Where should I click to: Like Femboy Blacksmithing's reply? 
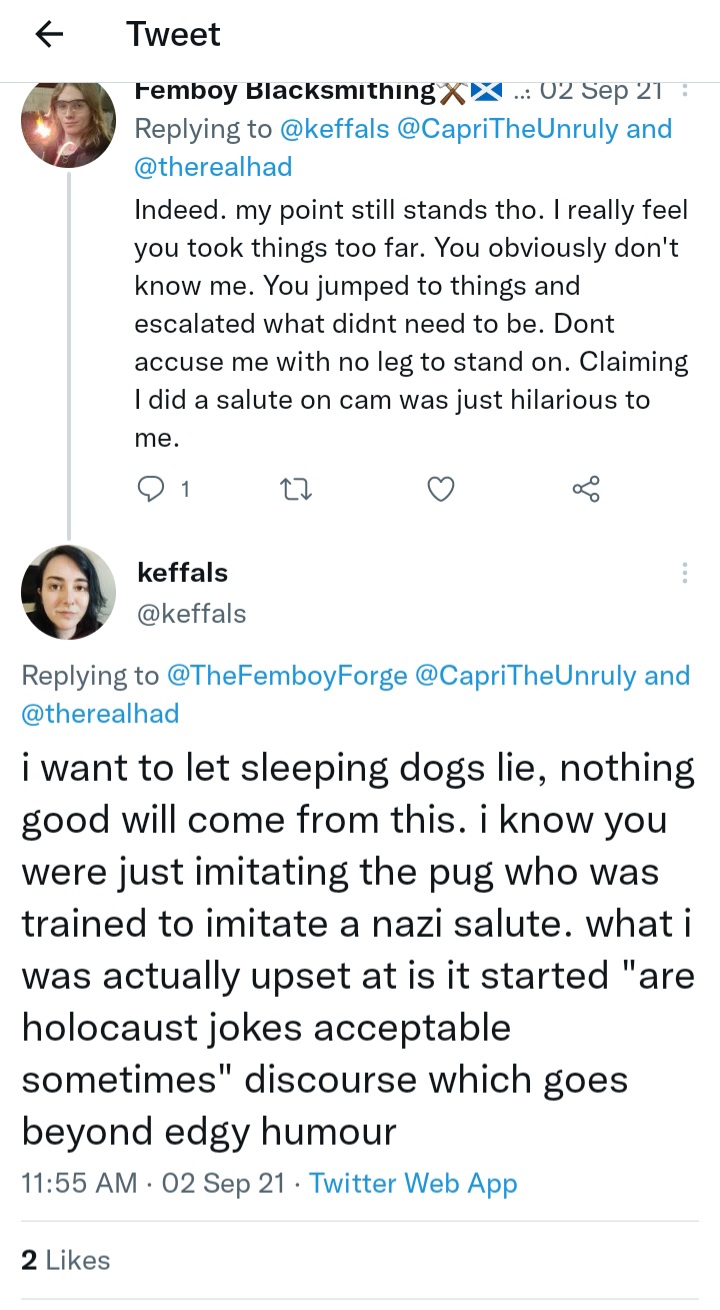point(441,488)
